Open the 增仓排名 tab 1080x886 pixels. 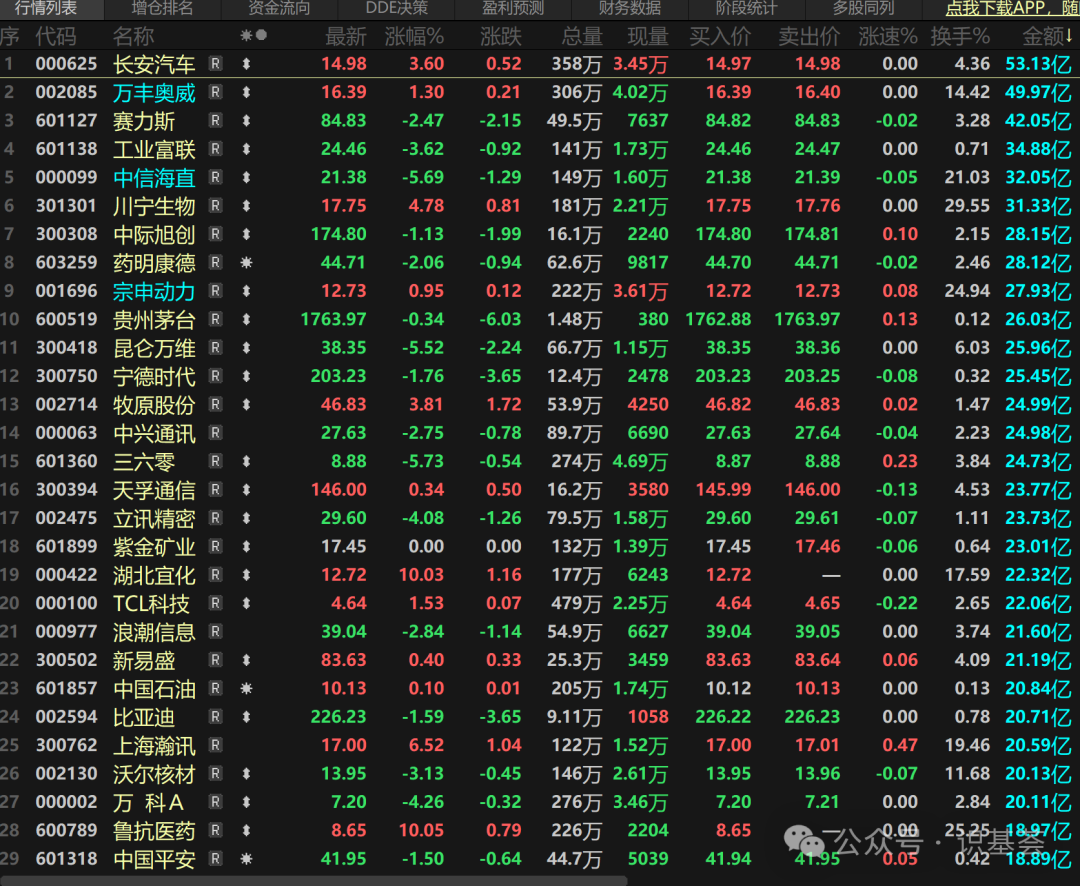coord(162,8)
